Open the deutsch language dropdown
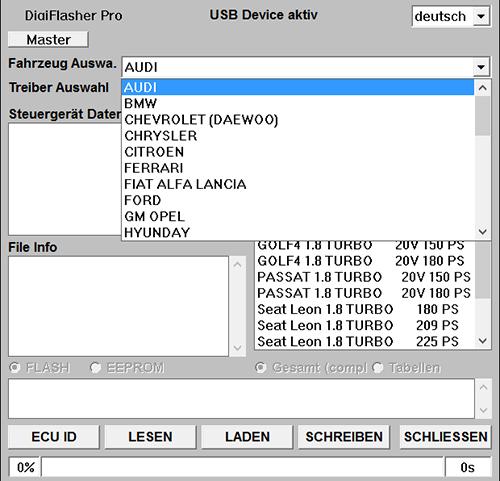 point(481,16)
